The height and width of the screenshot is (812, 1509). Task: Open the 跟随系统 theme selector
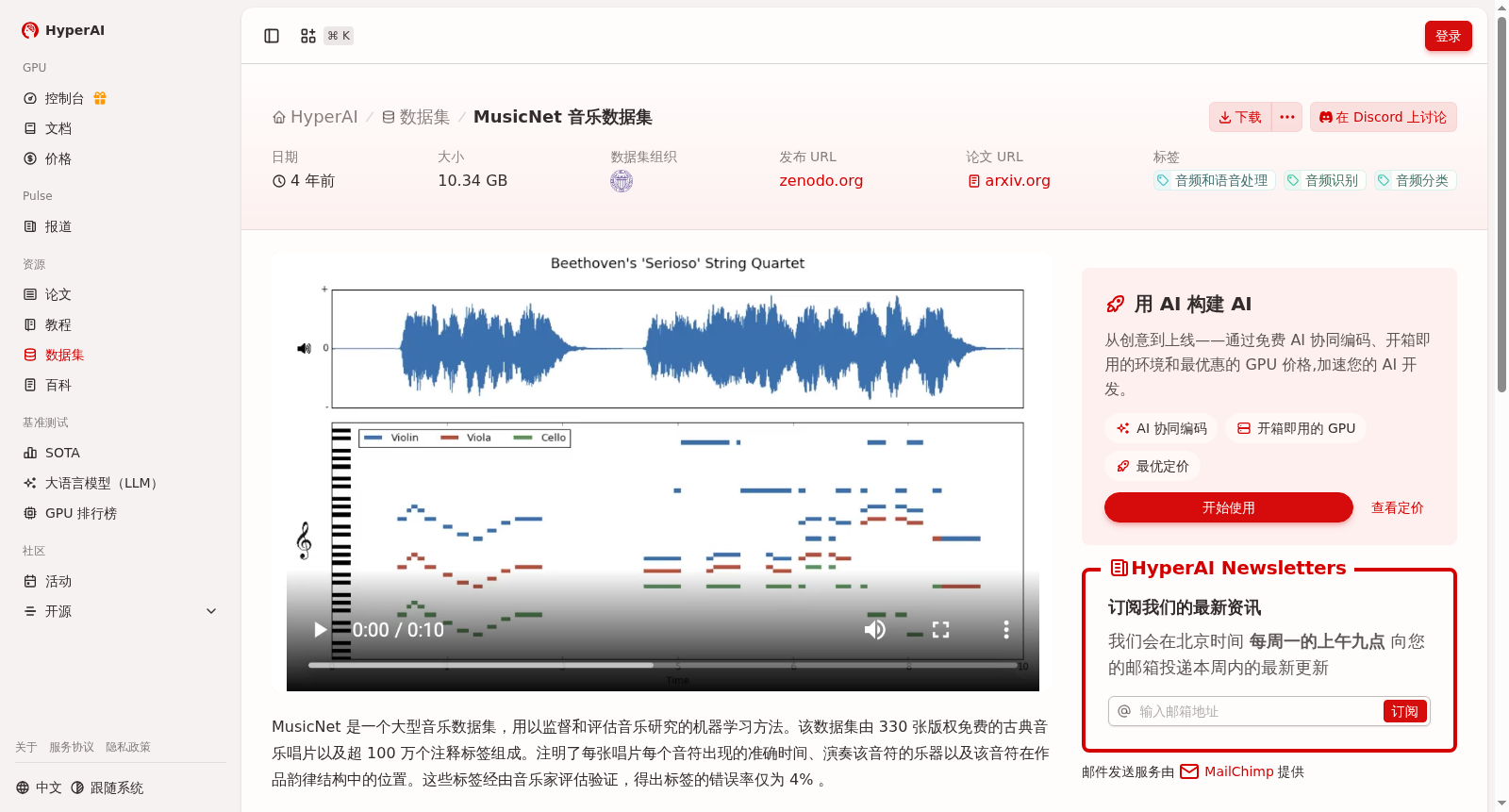click(x=108, y=787)
